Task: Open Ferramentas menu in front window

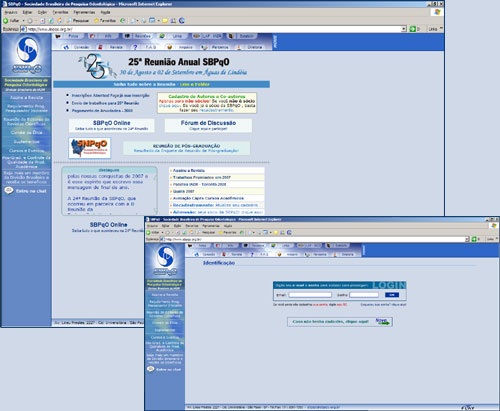Action: (211, 226)
